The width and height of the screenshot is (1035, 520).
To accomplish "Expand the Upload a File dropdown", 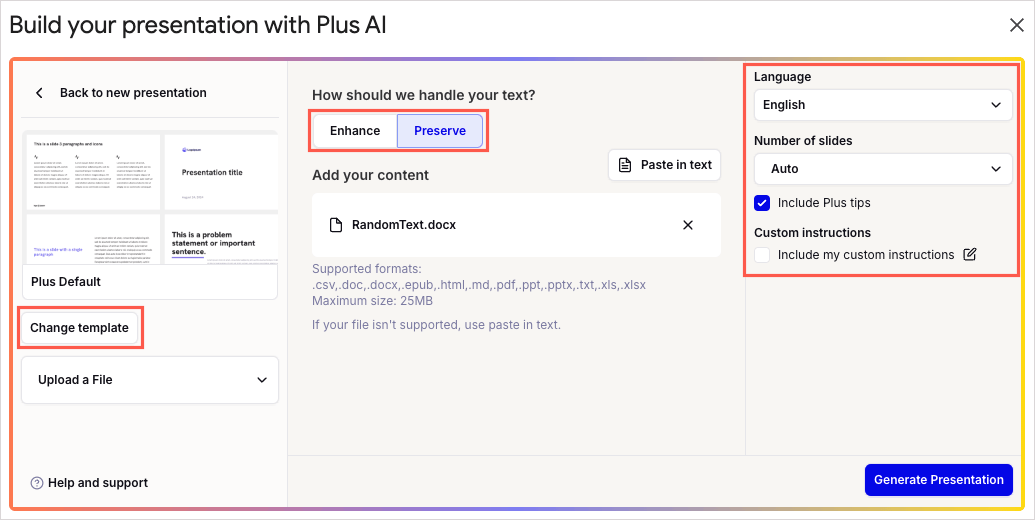I will [150, 380].
